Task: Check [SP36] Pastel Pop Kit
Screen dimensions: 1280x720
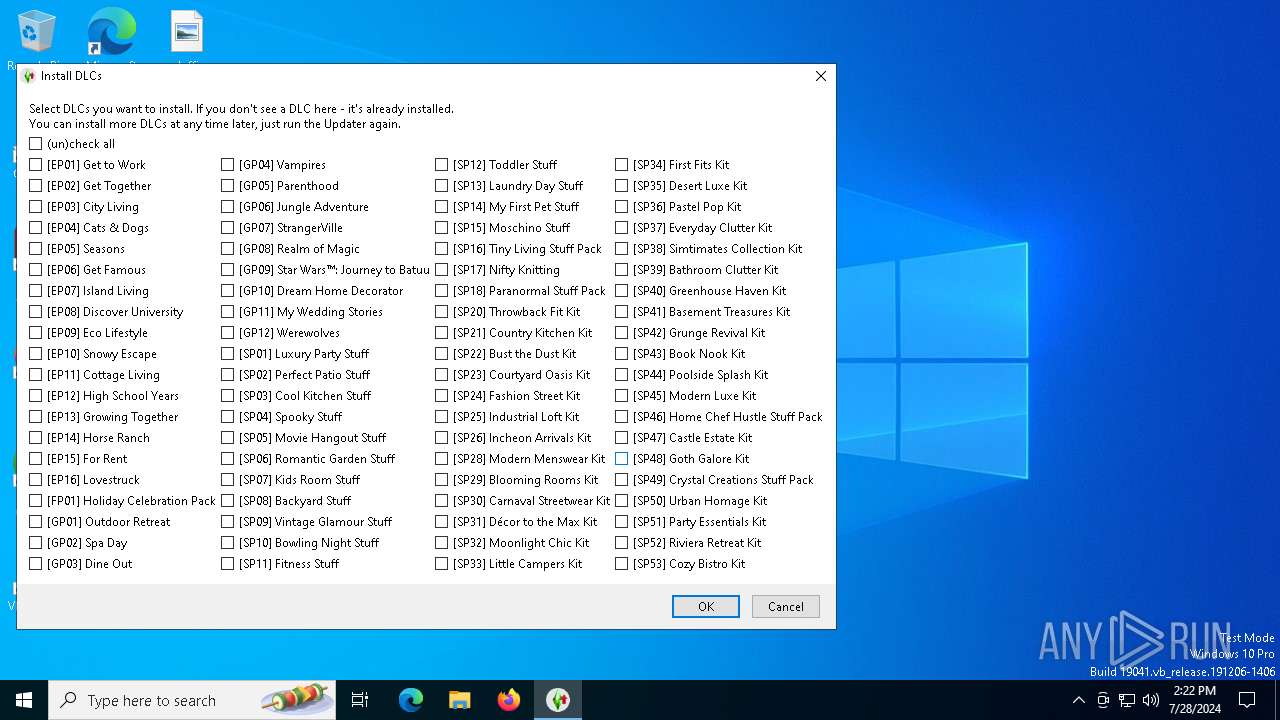Action: [622, 207]
